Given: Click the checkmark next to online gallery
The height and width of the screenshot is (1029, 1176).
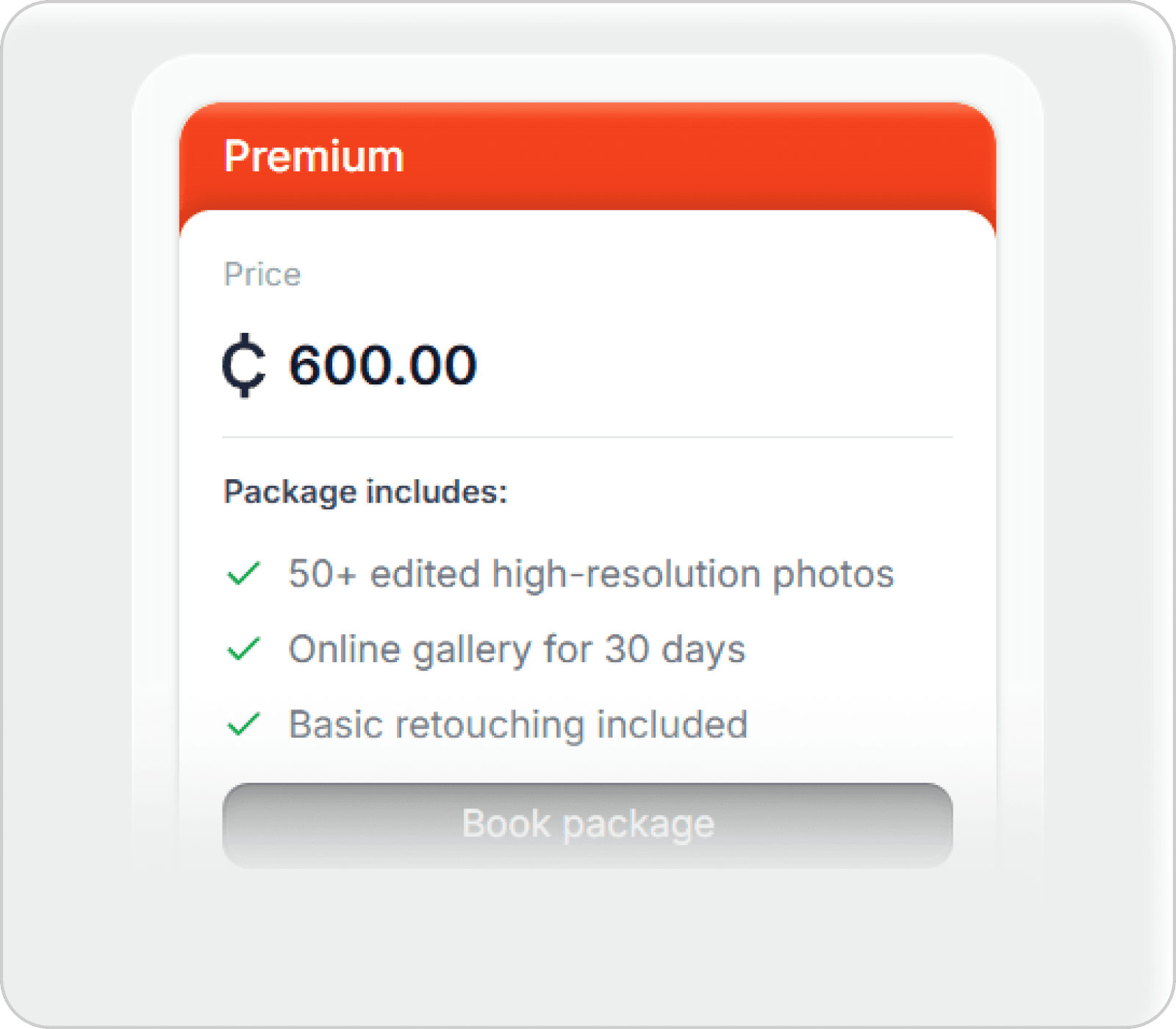Looking at the screenshot, I should [x=245, y=650].
